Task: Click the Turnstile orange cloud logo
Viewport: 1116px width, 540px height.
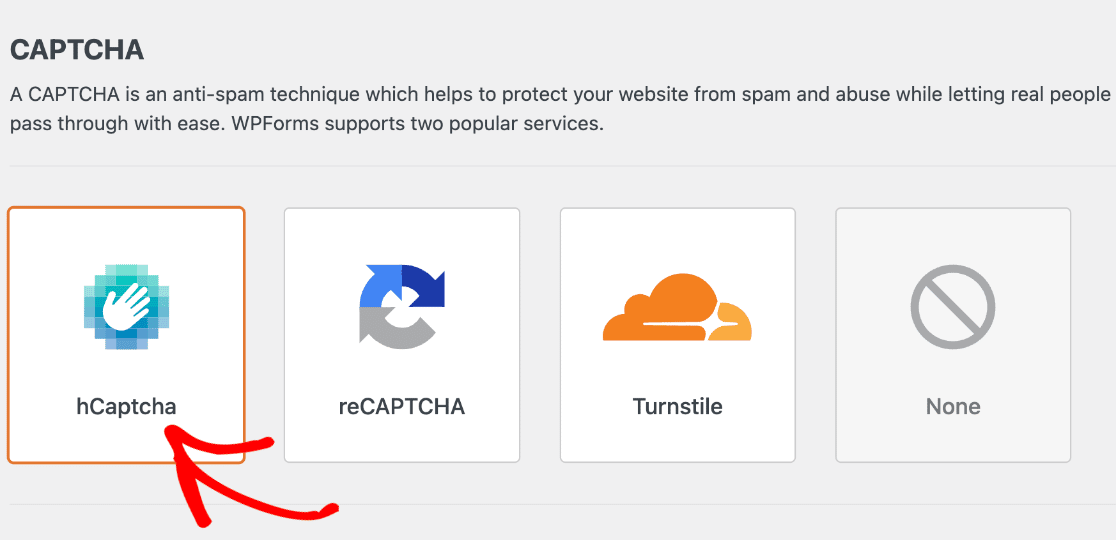Action: 678,306
